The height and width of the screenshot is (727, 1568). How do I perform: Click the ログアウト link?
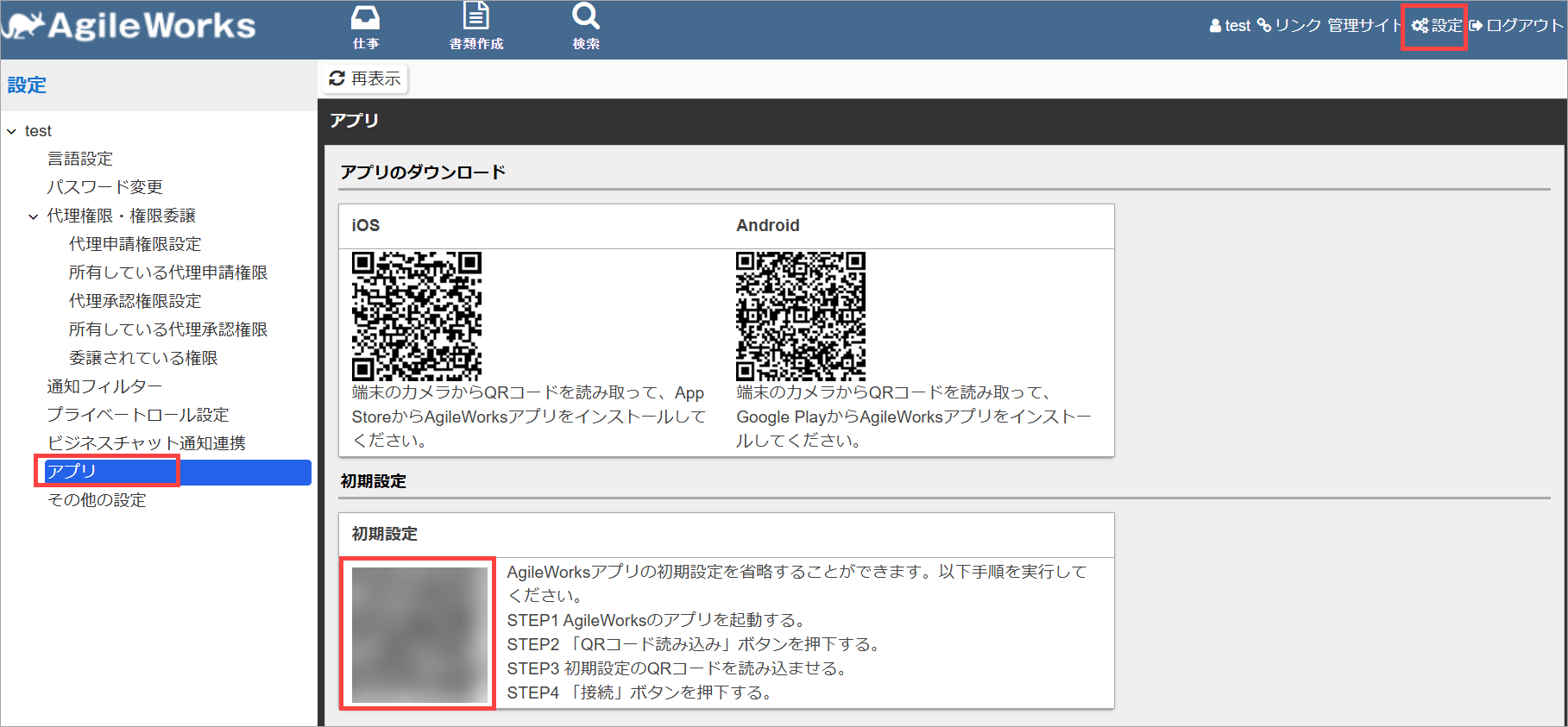point(1516,26)
